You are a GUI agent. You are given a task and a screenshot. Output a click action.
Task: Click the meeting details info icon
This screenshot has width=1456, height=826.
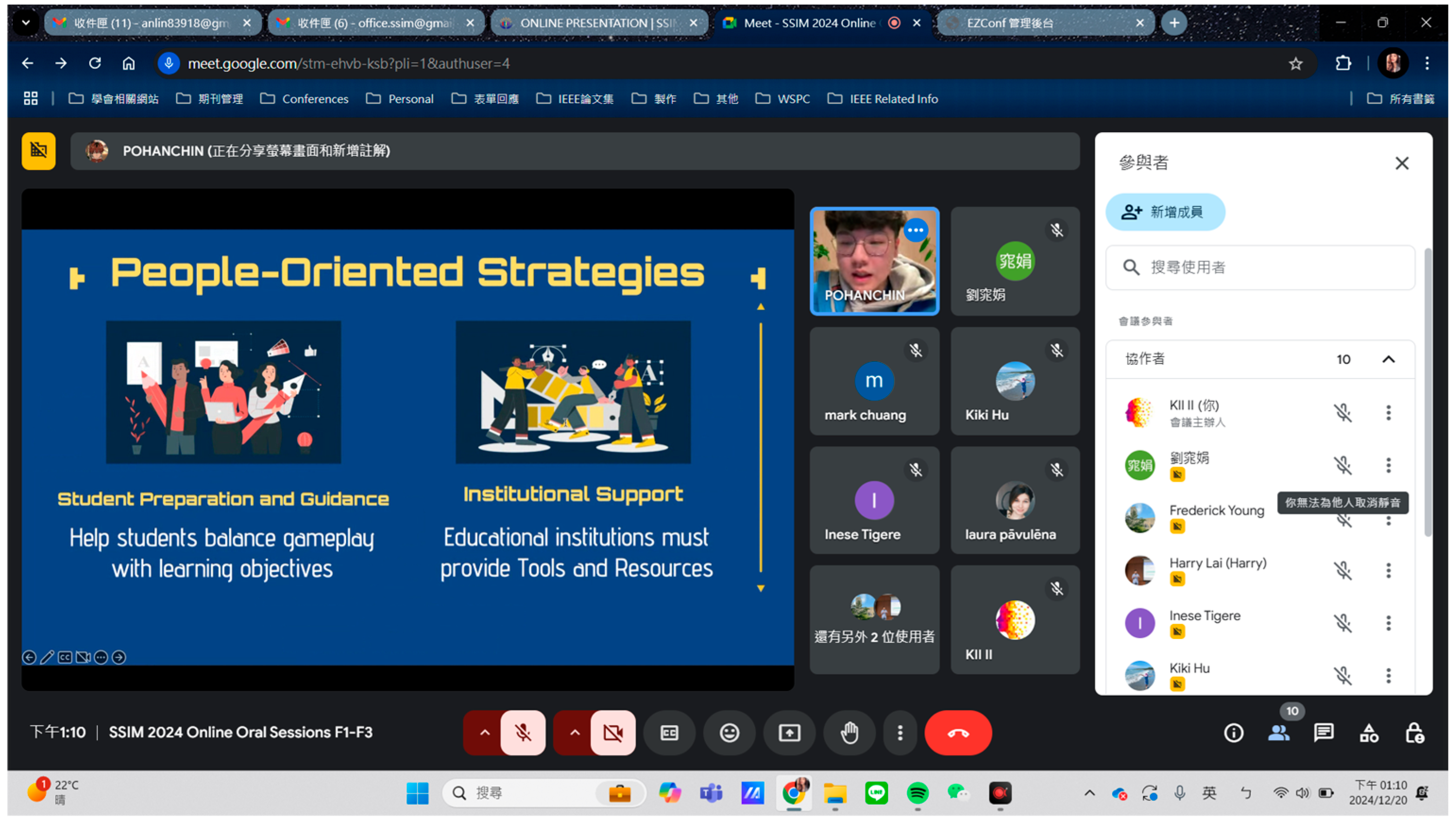[1234, 733]
